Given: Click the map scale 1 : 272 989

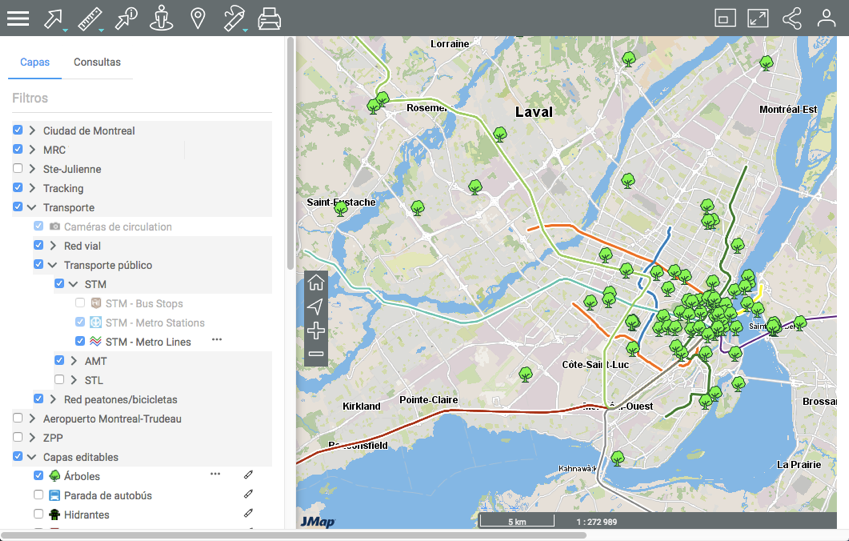Looking at the screenshot, I should click(597, 522).
